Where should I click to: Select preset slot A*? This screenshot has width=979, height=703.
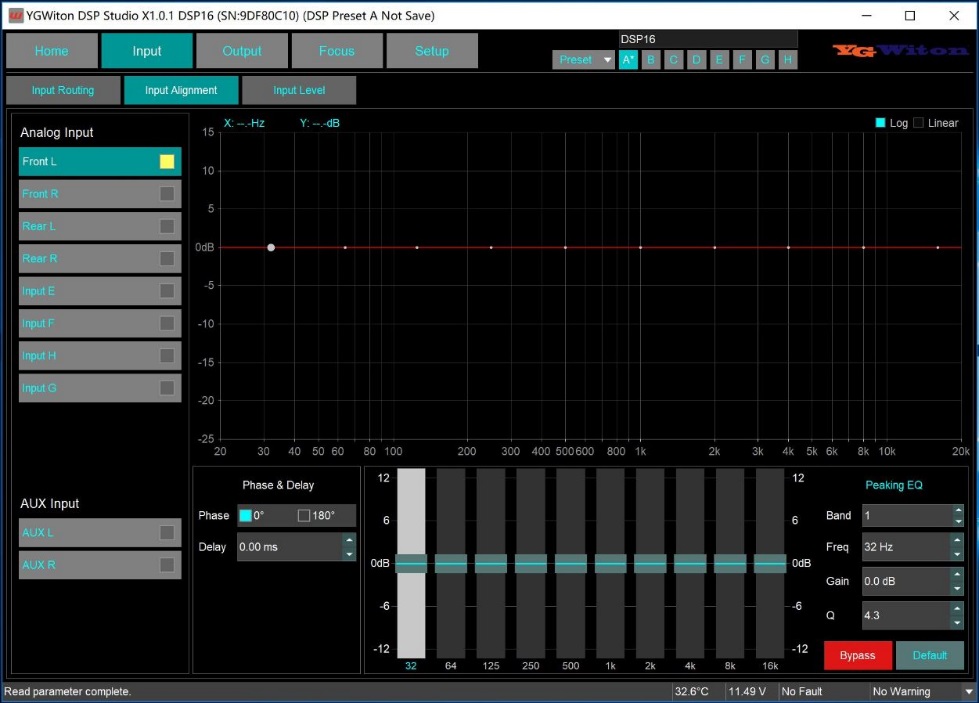628,60
